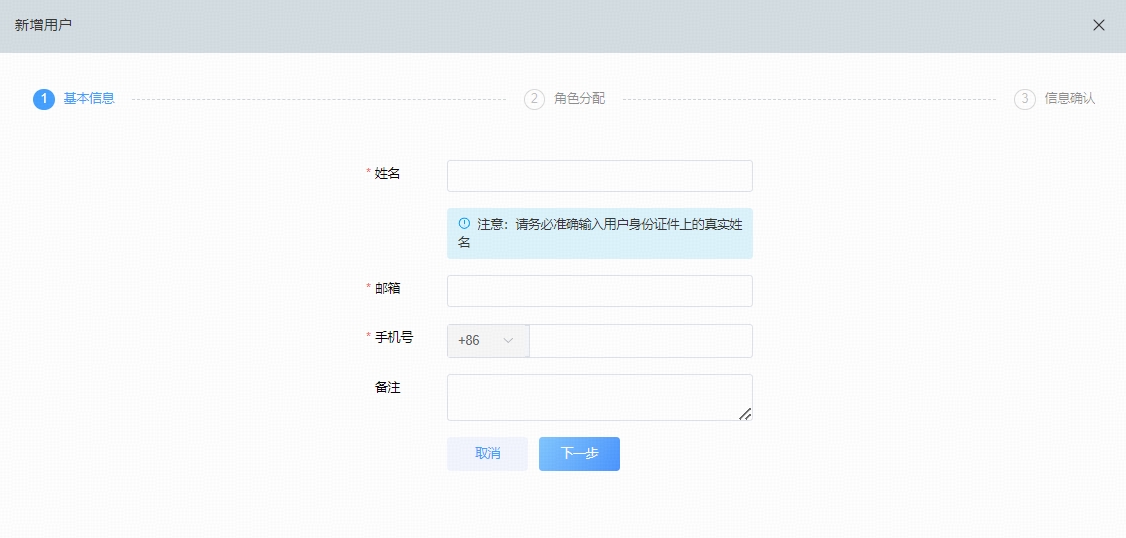
Task: Click the 基本信息 step label
Action: click(x=89, y=98)
